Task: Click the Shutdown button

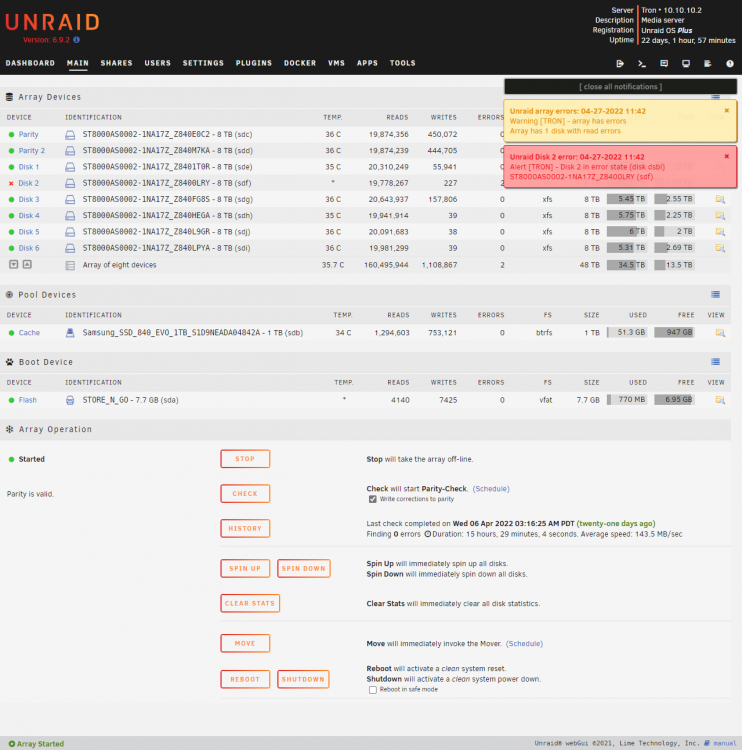Action: [x=303, y=680]
